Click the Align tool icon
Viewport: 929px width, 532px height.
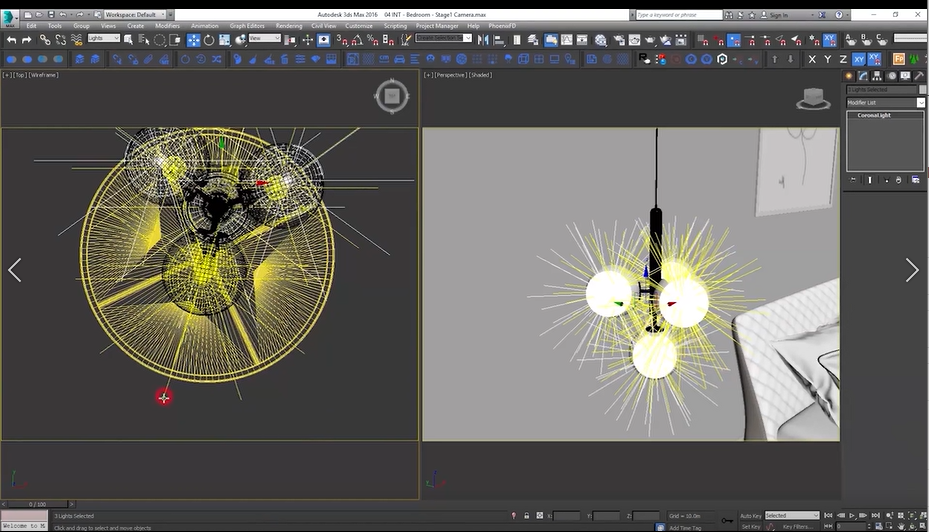(x=499, y=40)
